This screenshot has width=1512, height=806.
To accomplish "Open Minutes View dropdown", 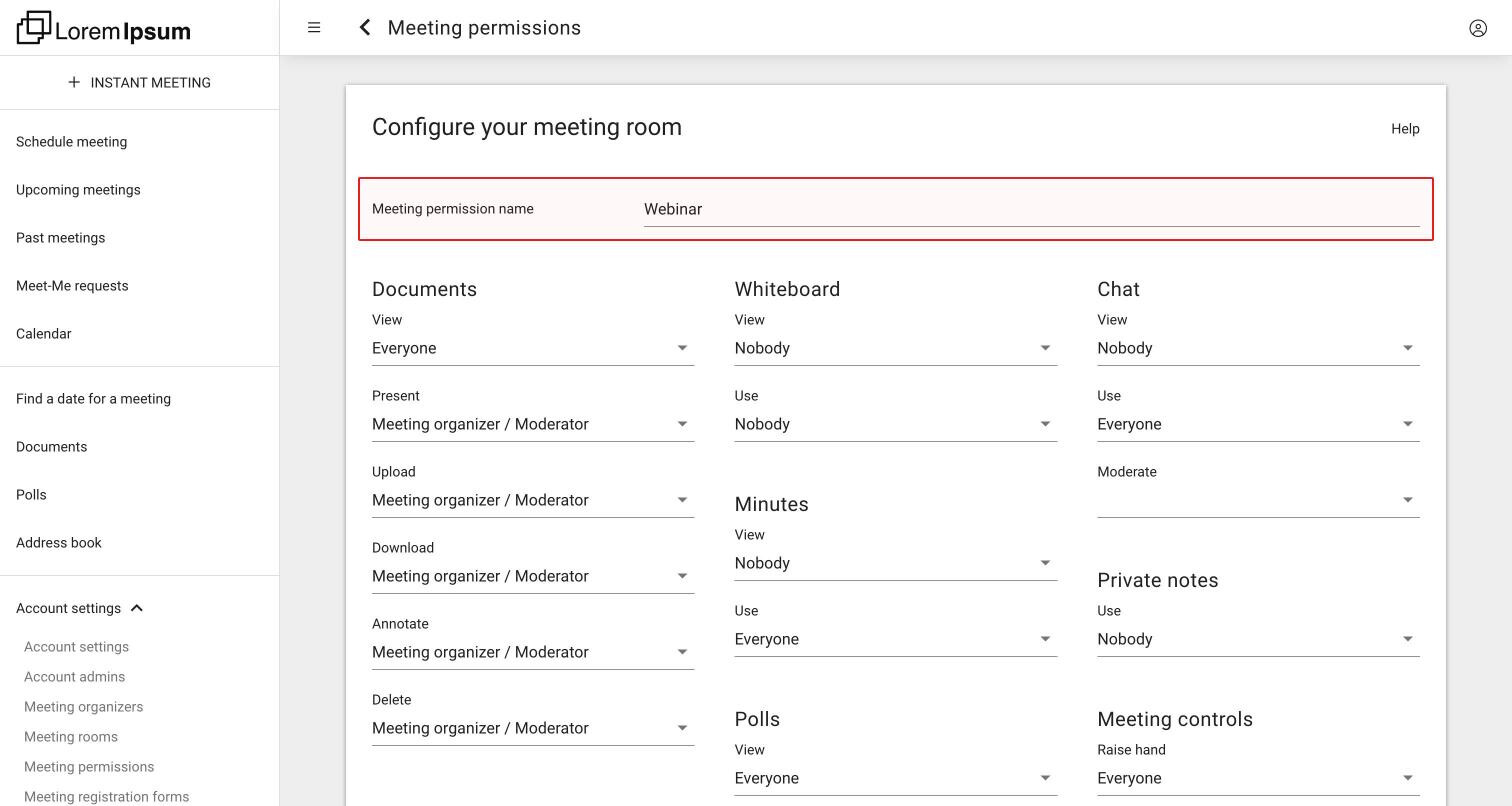I will 896,563.
